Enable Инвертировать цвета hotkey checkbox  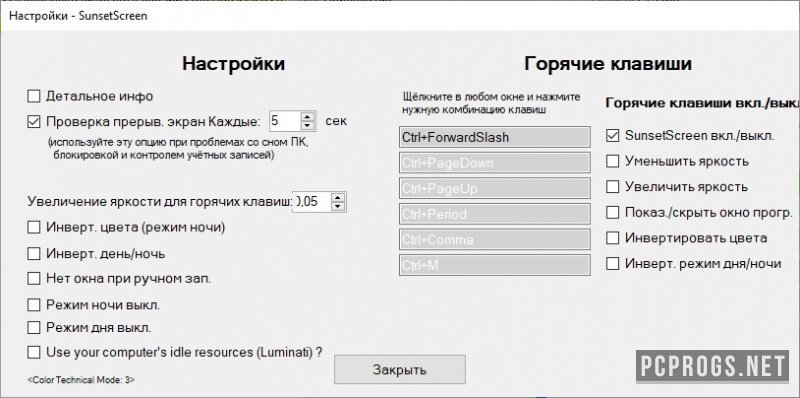612,238
